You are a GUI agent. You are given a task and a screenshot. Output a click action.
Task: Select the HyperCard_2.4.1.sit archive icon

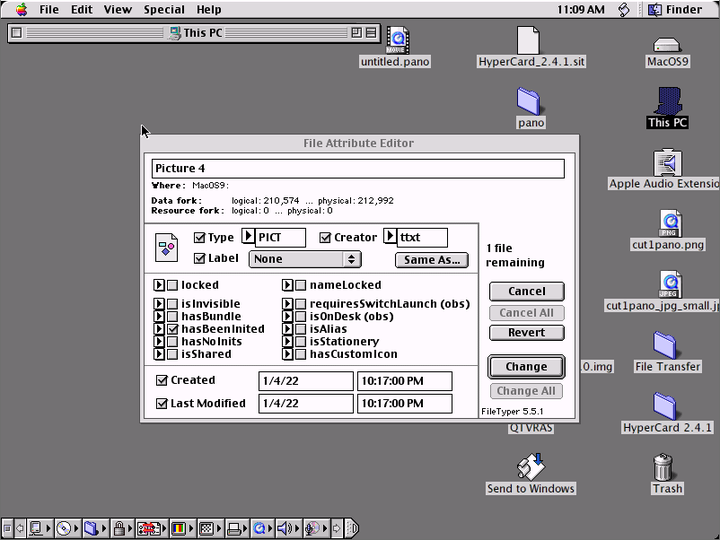coord(530,42)
